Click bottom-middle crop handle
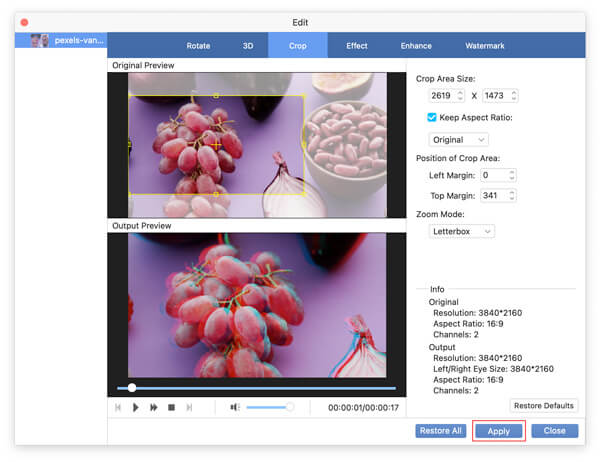The width and height of the screenshot is (600, 462). click(216, 194)
